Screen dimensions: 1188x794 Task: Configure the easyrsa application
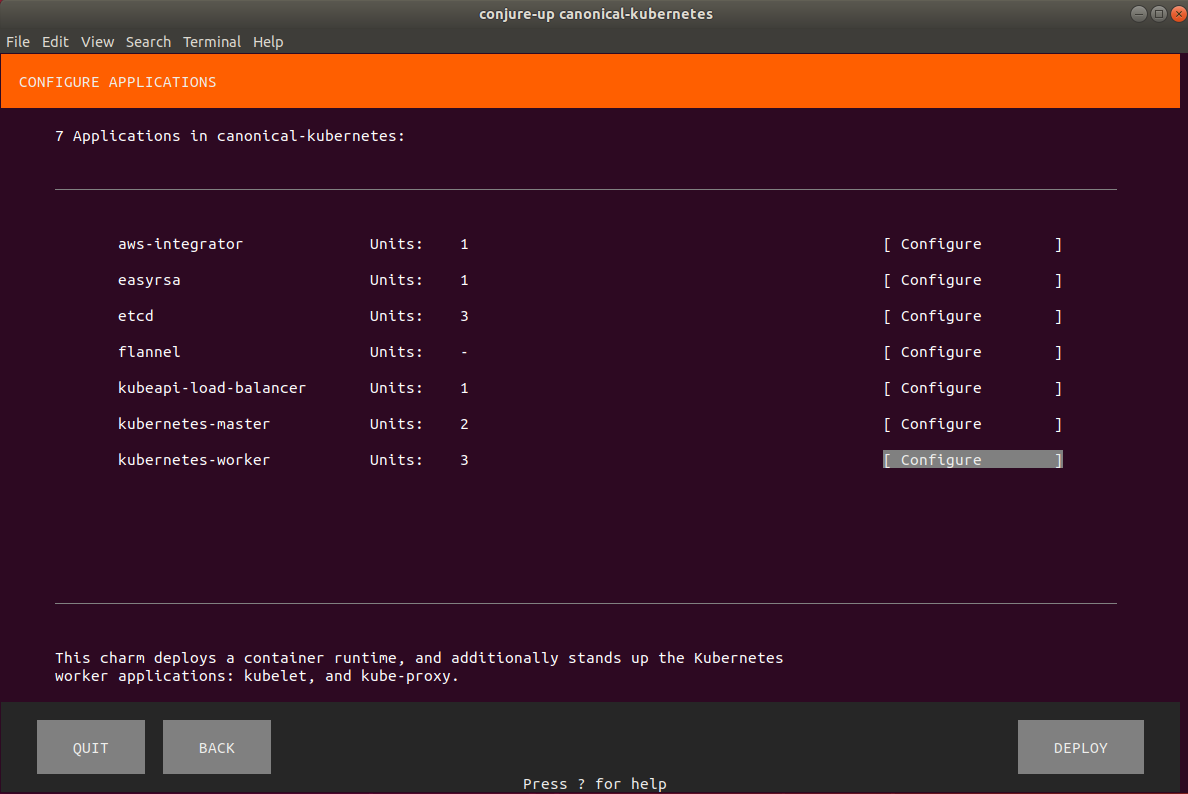pos(972,280)
